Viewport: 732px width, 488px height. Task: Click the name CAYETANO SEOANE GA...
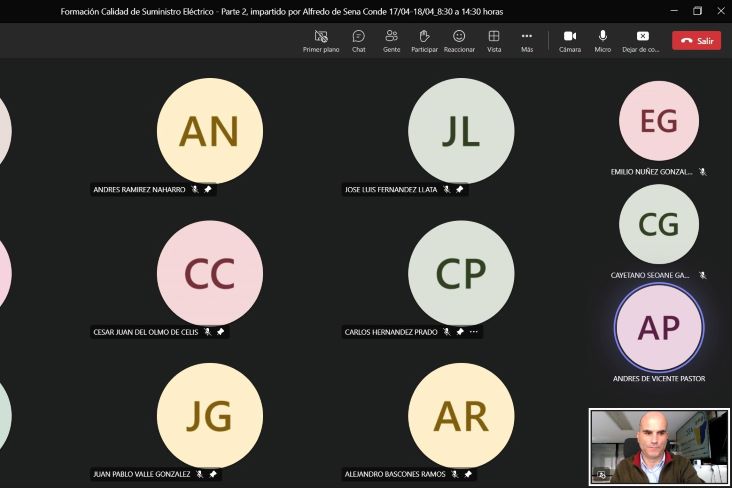tap(650, 275)
